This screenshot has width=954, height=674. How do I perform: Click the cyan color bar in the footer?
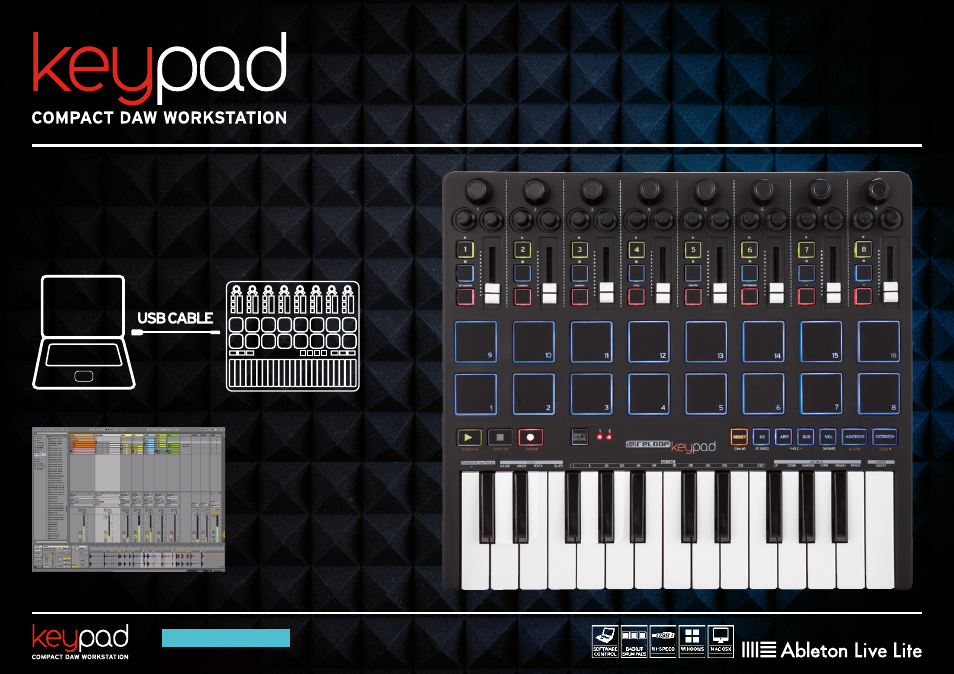click(226, 638)
